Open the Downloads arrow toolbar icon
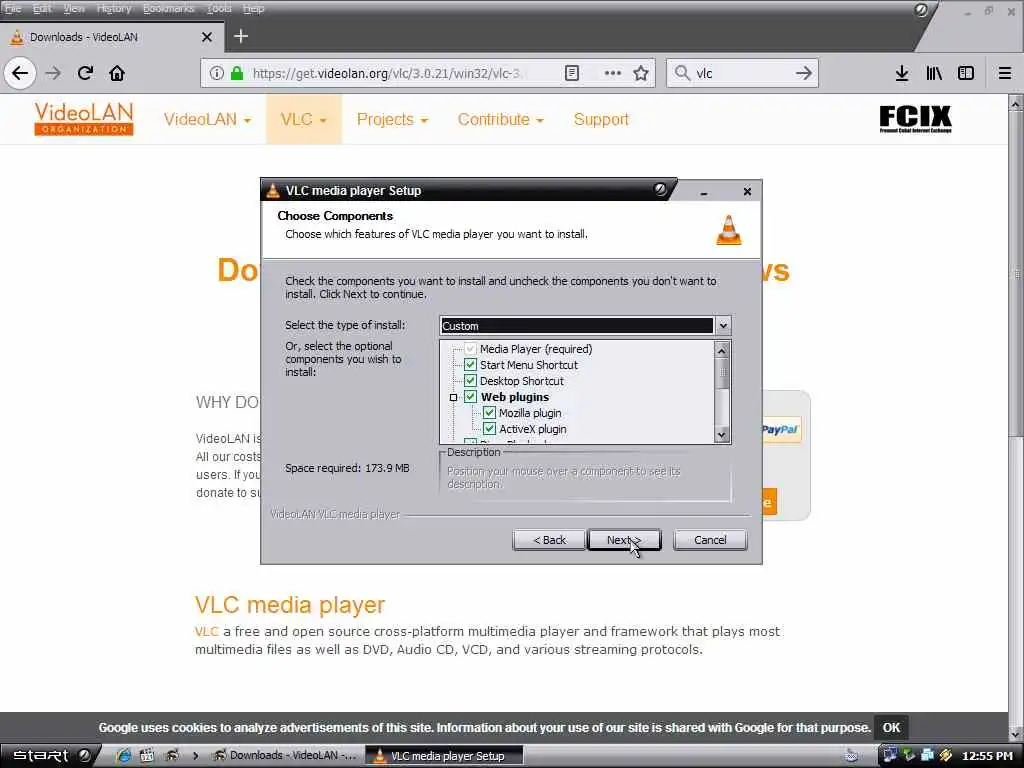 click(902, 73)
